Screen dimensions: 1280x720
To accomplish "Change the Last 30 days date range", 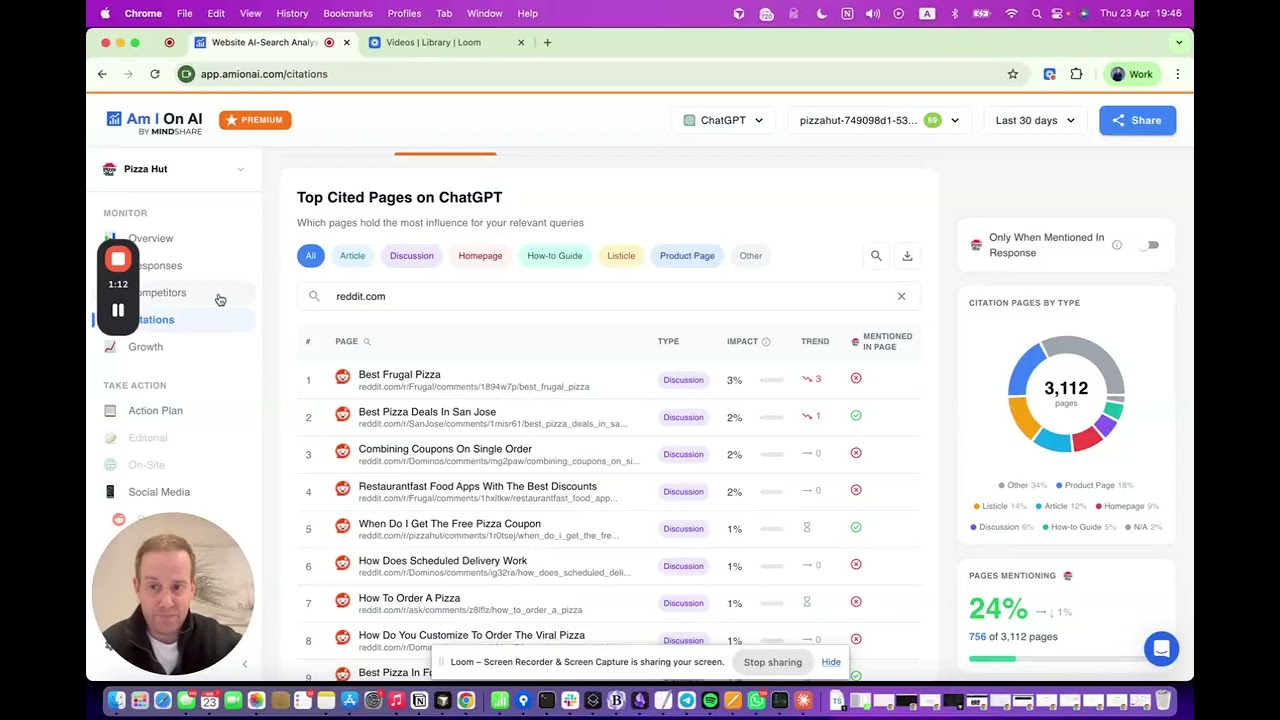I will 1035,120.
